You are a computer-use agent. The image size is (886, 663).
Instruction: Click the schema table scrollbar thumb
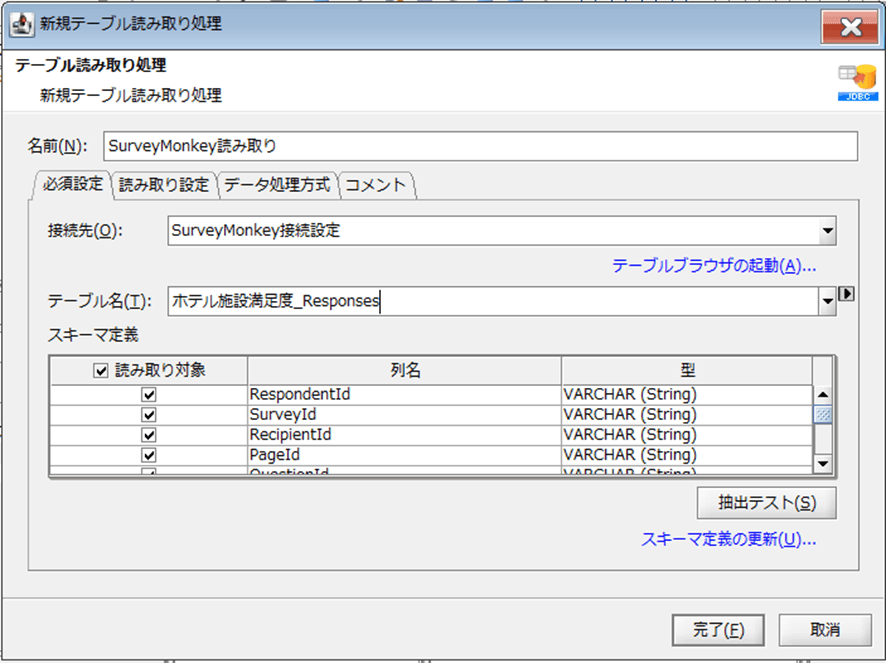point(823,414)
